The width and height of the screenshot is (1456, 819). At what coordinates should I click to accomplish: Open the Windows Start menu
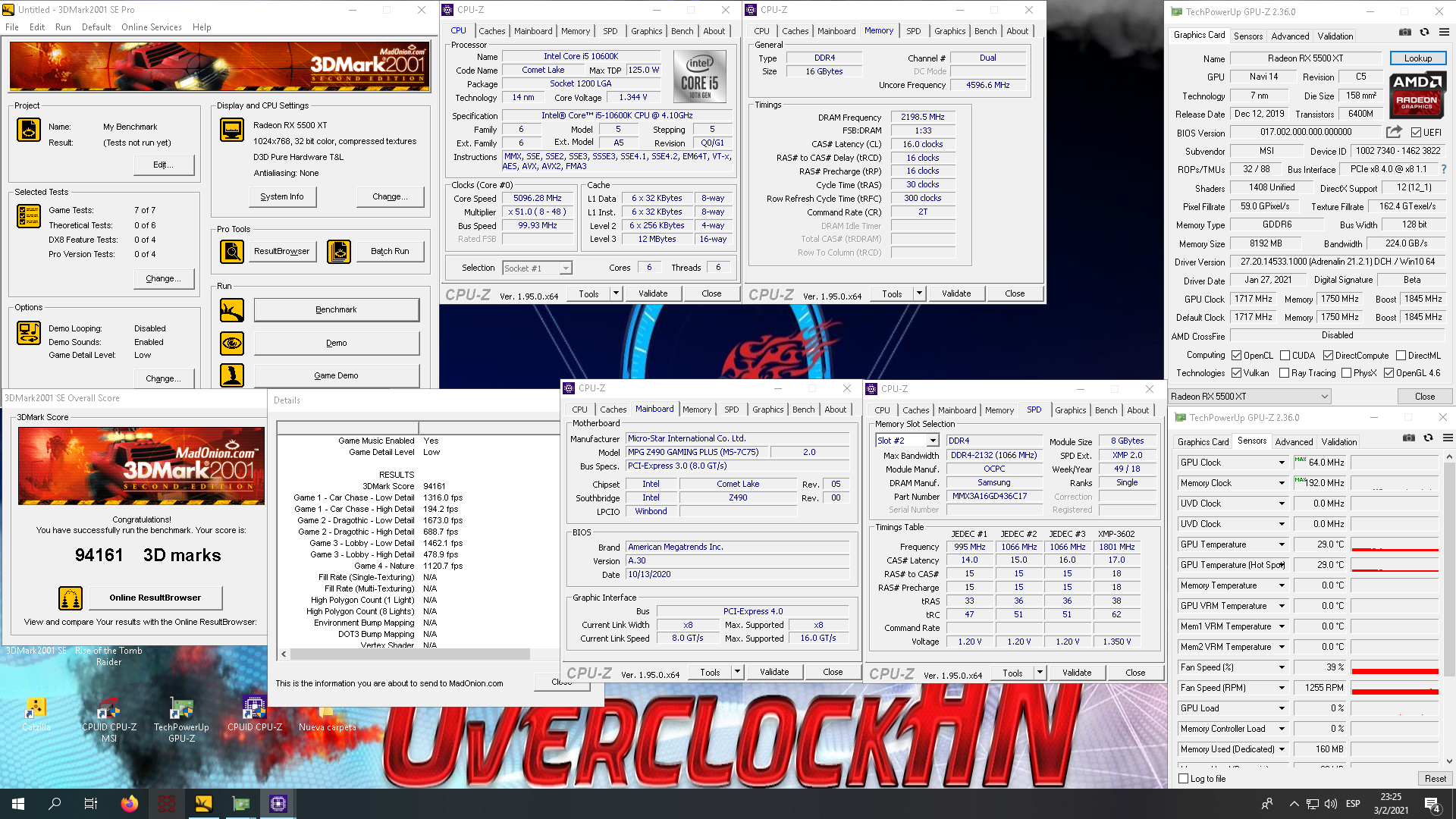pyautogui.click(x=18, y=804)
